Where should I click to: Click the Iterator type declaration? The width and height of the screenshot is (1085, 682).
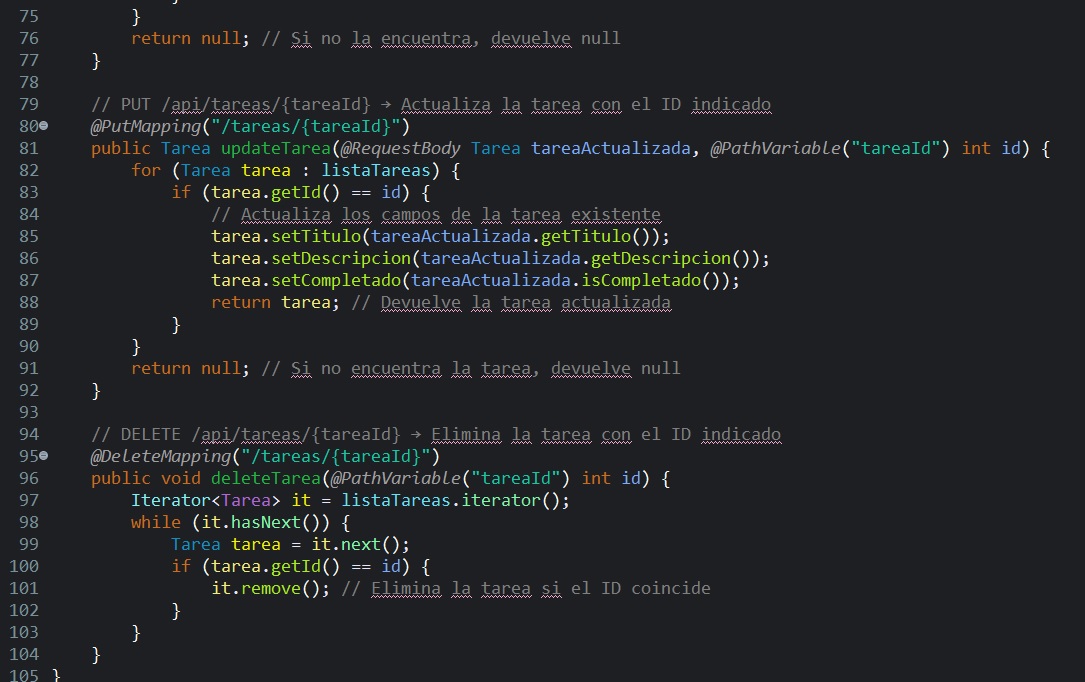pyautogui.click(x=170, y=501)
